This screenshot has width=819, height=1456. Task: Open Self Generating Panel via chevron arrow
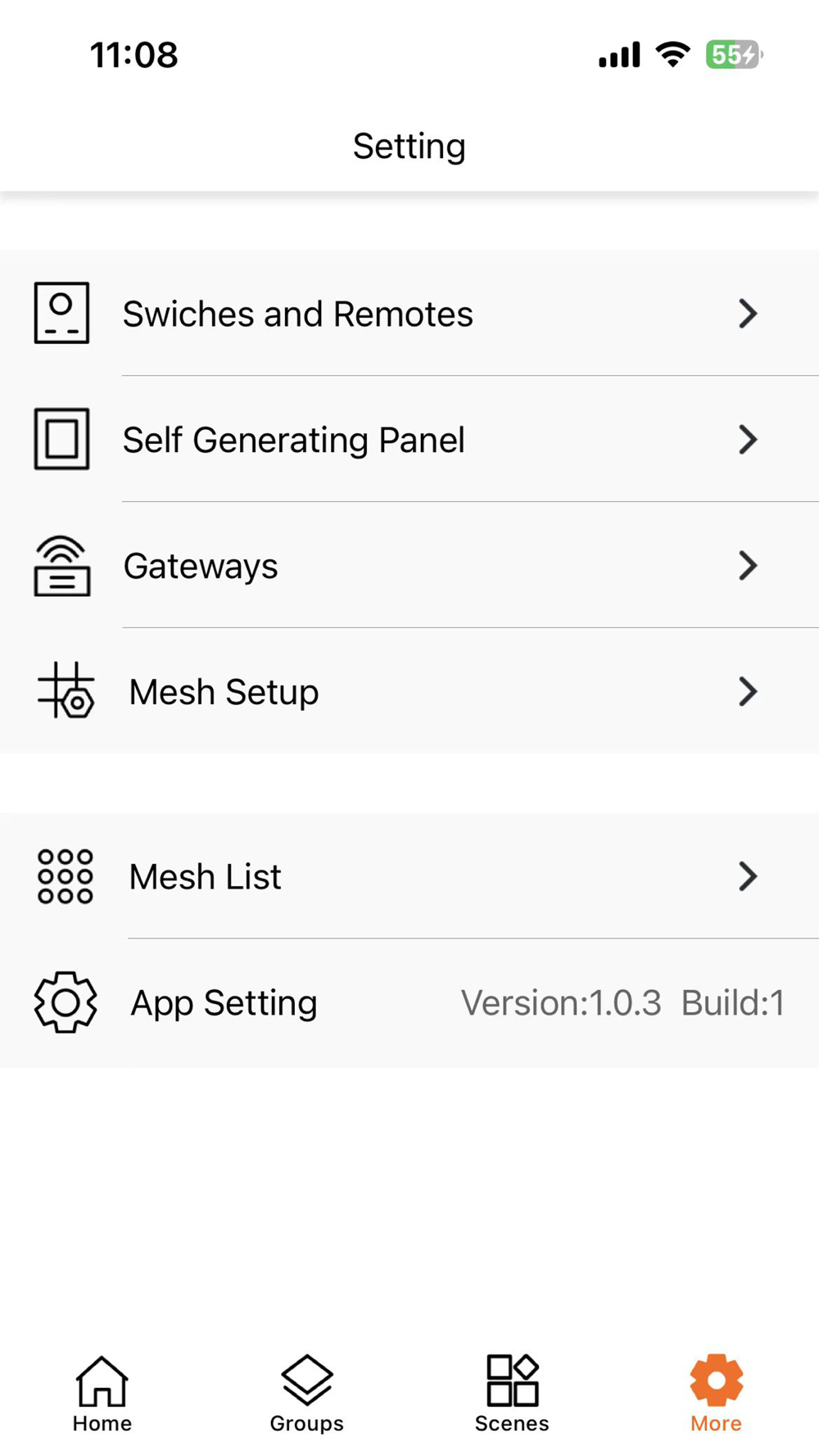[x=747, y=440]
